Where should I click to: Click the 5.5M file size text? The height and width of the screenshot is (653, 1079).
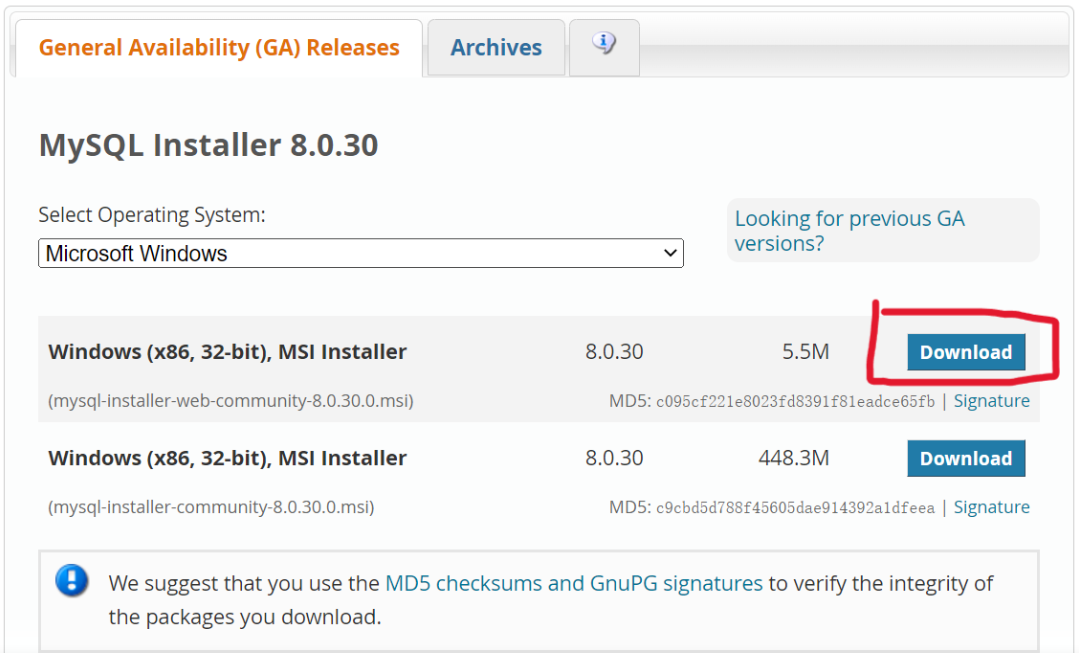point(805,352)
